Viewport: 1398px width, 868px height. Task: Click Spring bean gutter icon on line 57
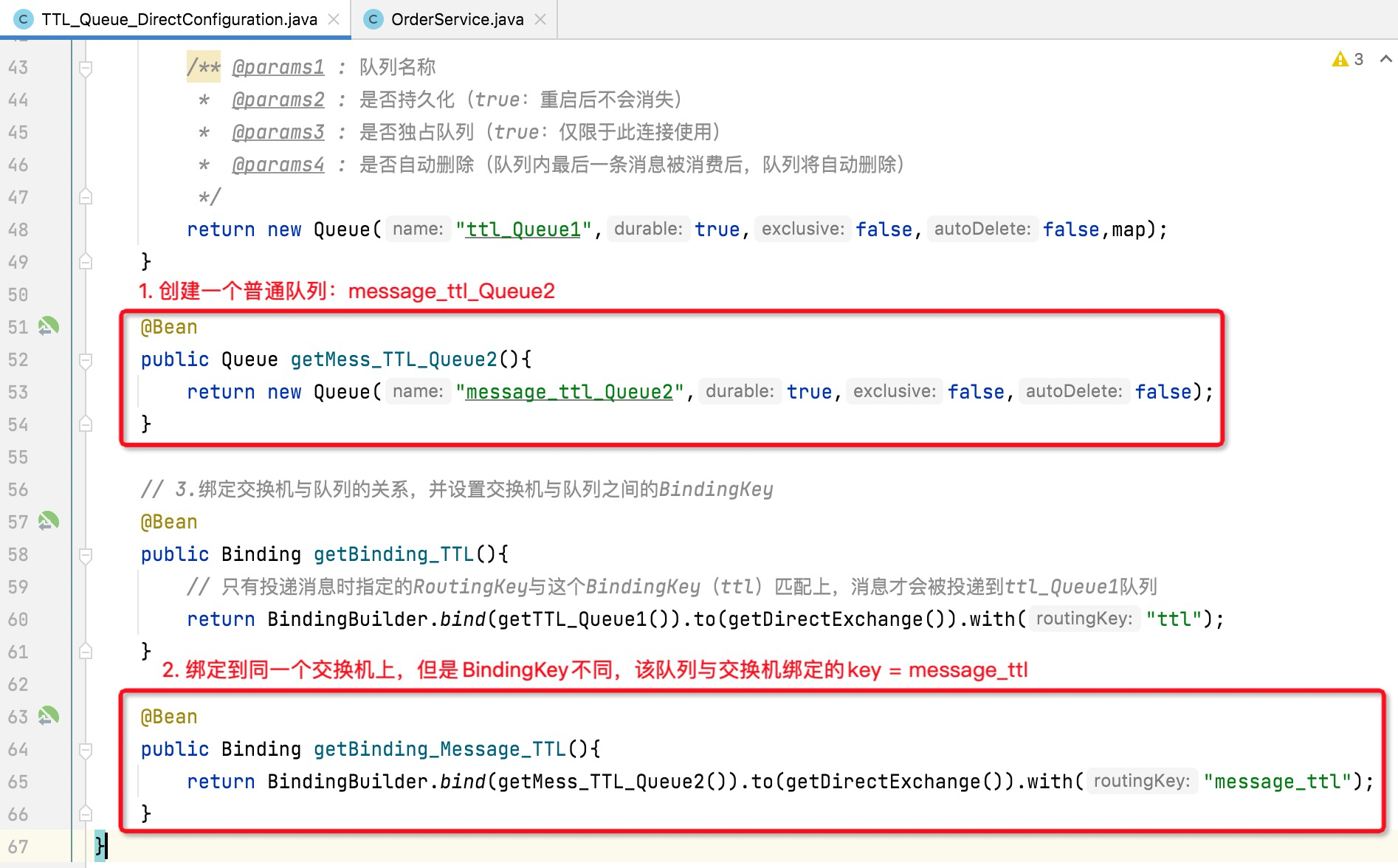pyautogui.click(x=49, y=521)
